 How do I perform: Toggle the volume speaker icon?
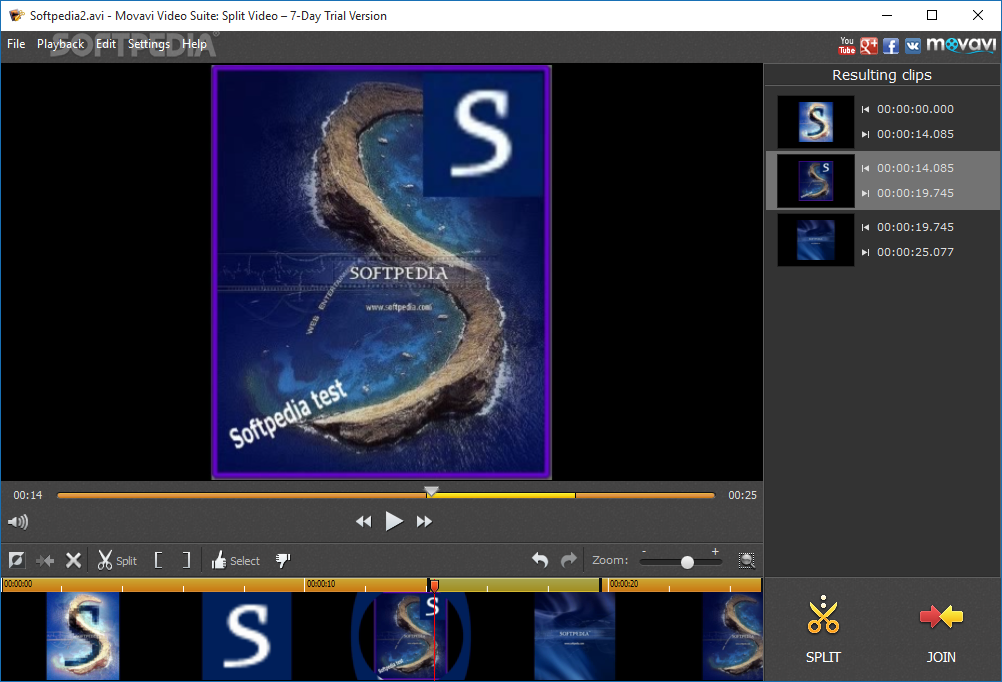pos(18,522)
